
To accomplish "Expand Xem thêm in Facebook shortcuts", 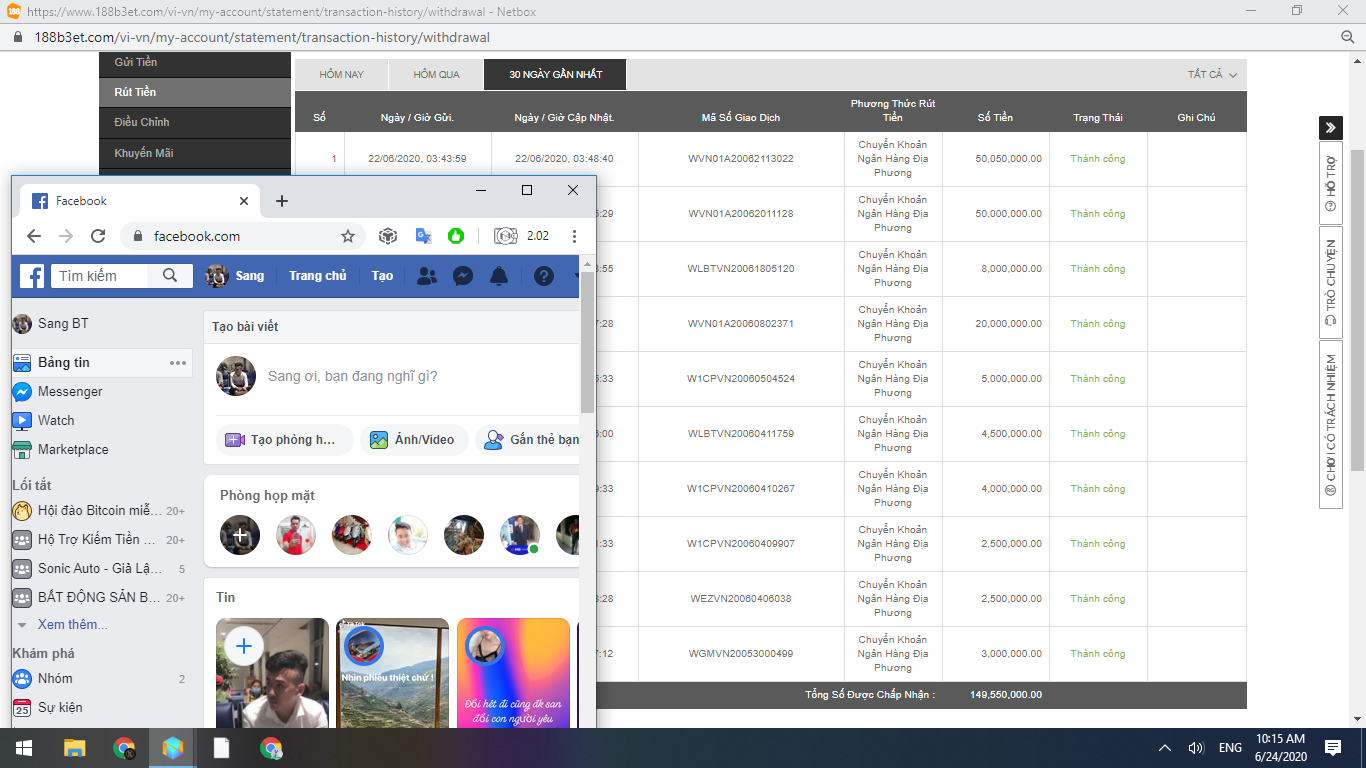I will [72, 625].
